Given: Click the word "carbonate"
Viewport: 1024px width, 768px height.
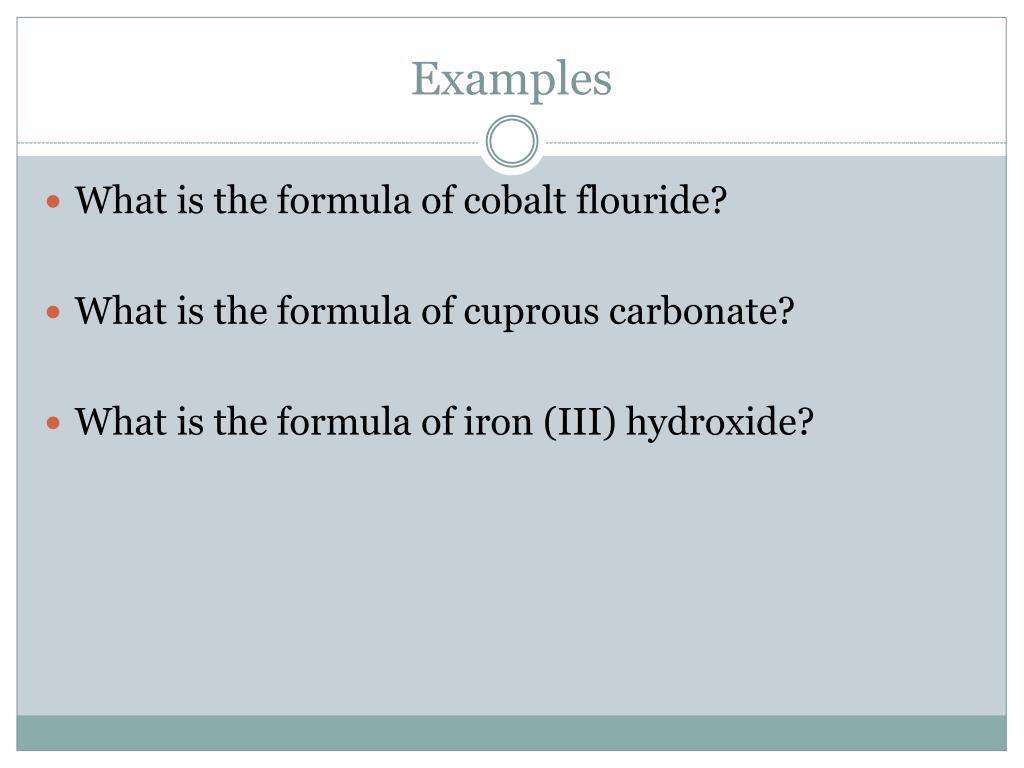Looking at the screenshot, I should point(694,311).
